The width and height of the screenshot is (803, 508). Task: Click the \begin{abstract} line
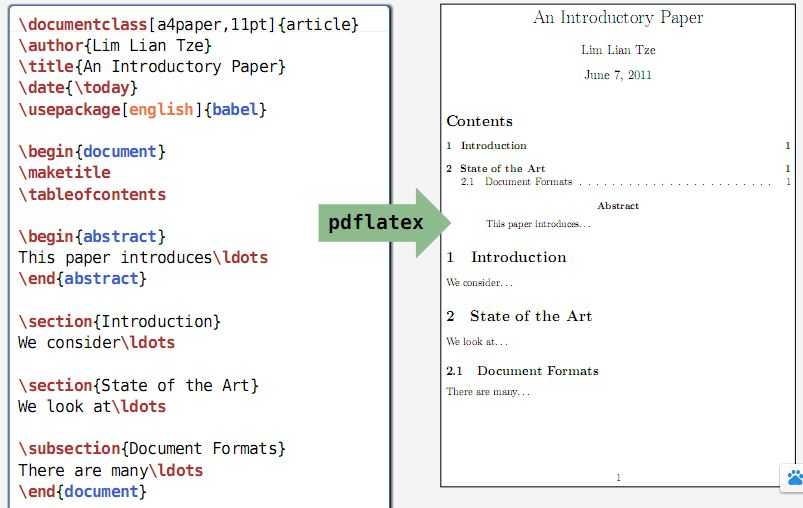[92, 237]
